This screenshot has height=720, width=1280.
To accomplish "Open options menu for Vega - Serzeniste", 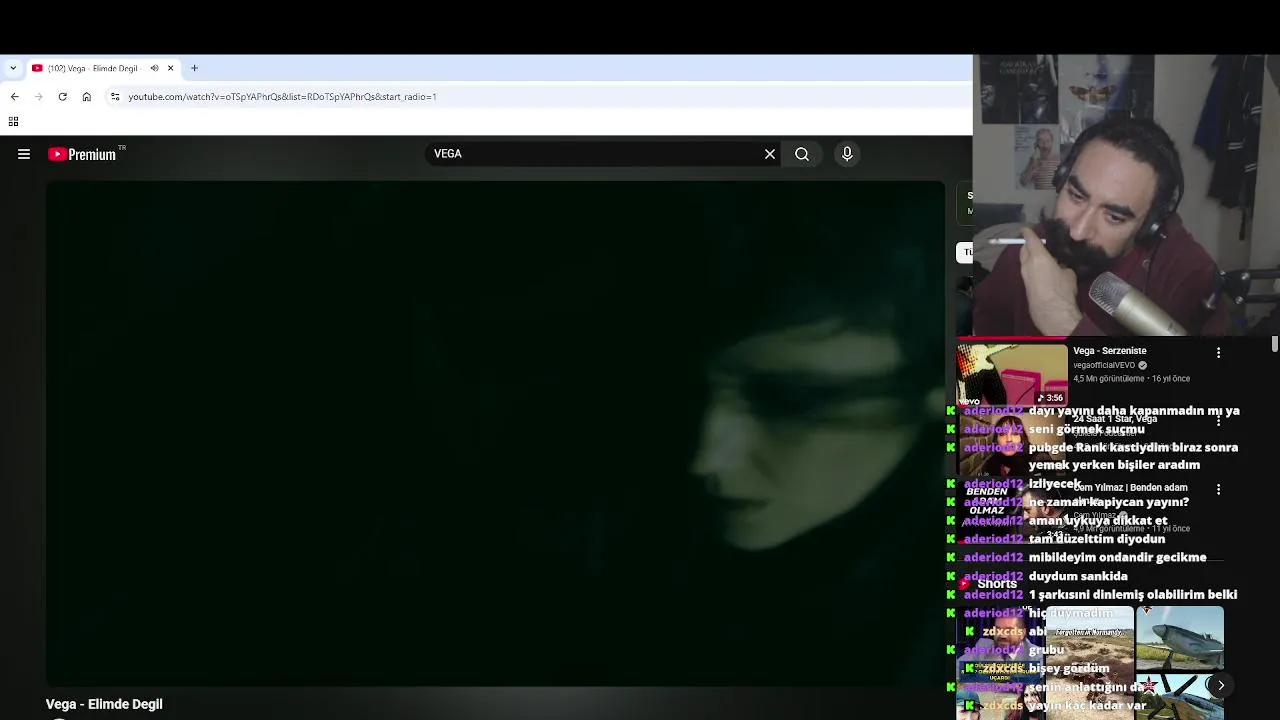I will tap(1218, 353).
